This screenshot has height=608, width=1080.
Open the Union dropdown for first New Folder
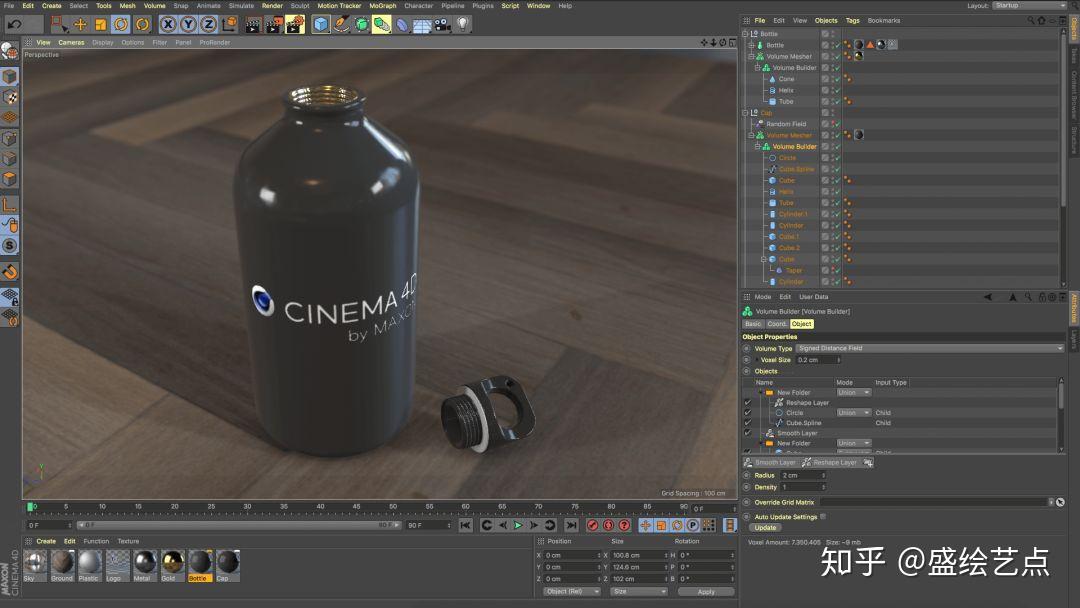(x=853, y=392)
